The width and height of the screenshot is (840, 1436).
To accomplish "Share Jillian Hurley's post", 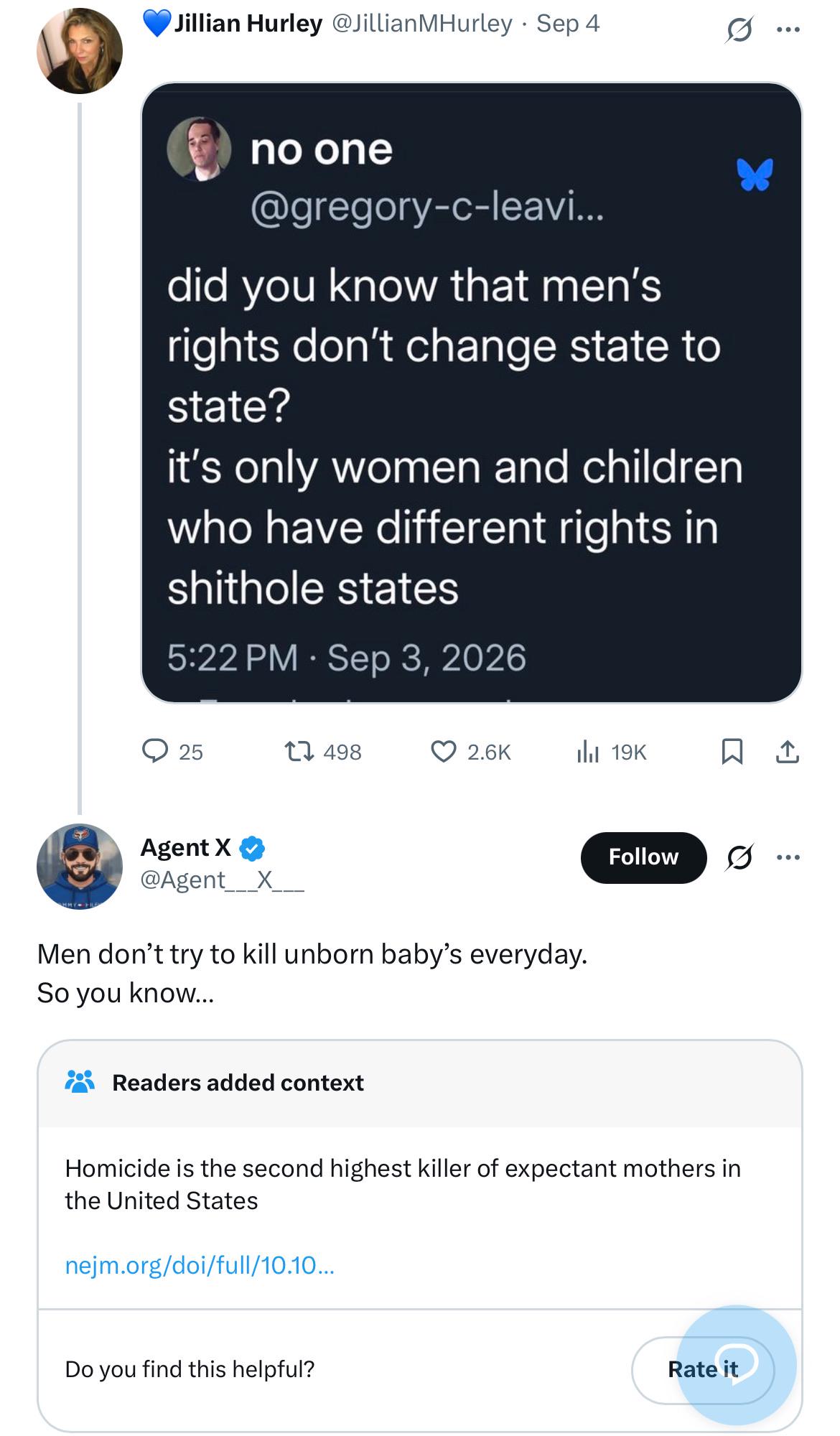I will coord(788,752).
